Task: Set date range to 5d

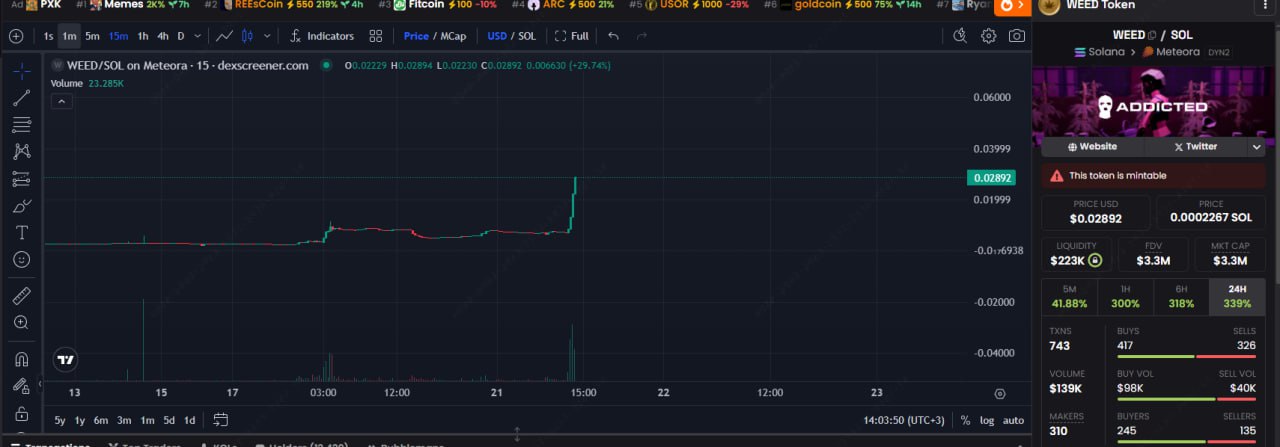Action: pos(169,420)
